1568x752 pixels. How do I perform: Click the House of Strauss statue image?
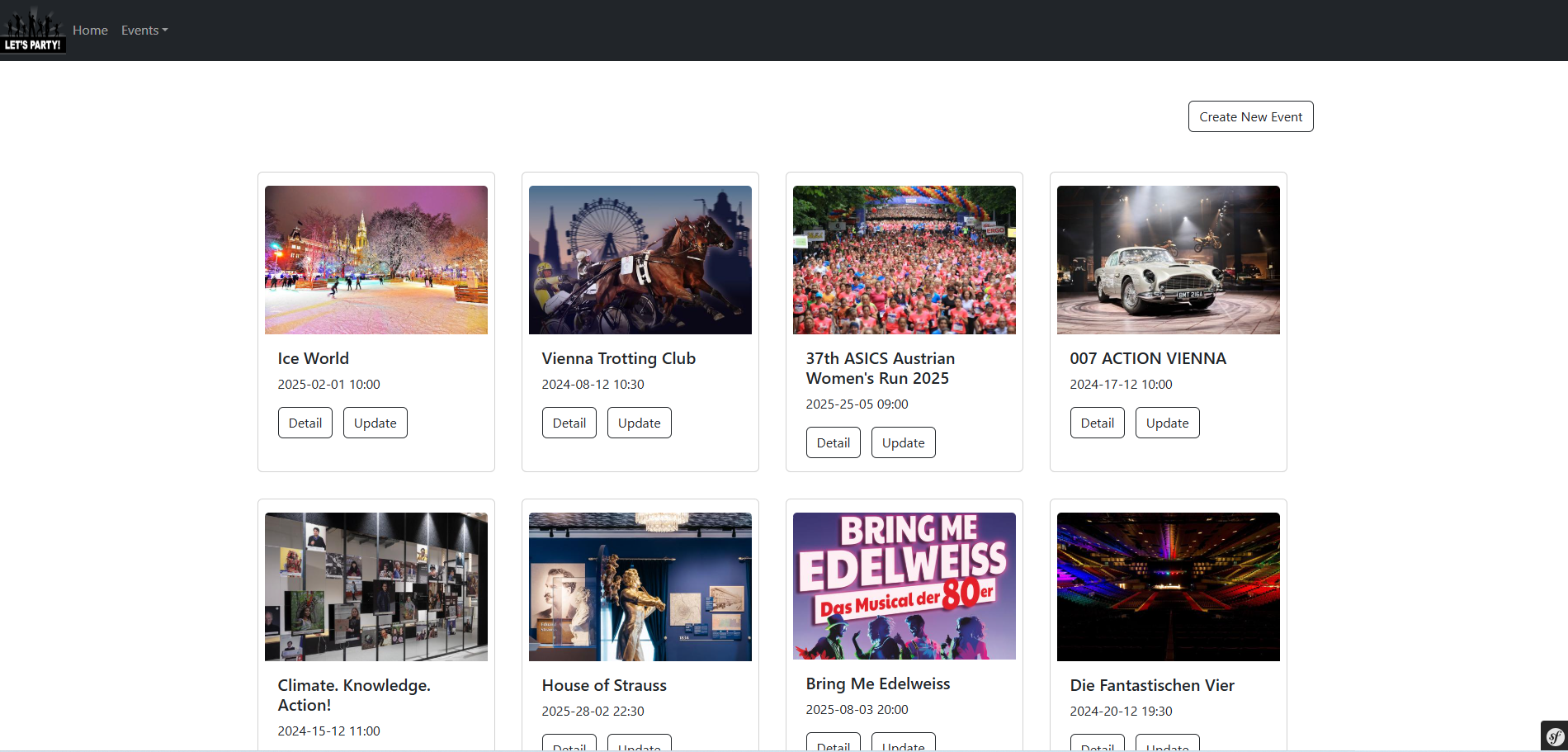640,587
